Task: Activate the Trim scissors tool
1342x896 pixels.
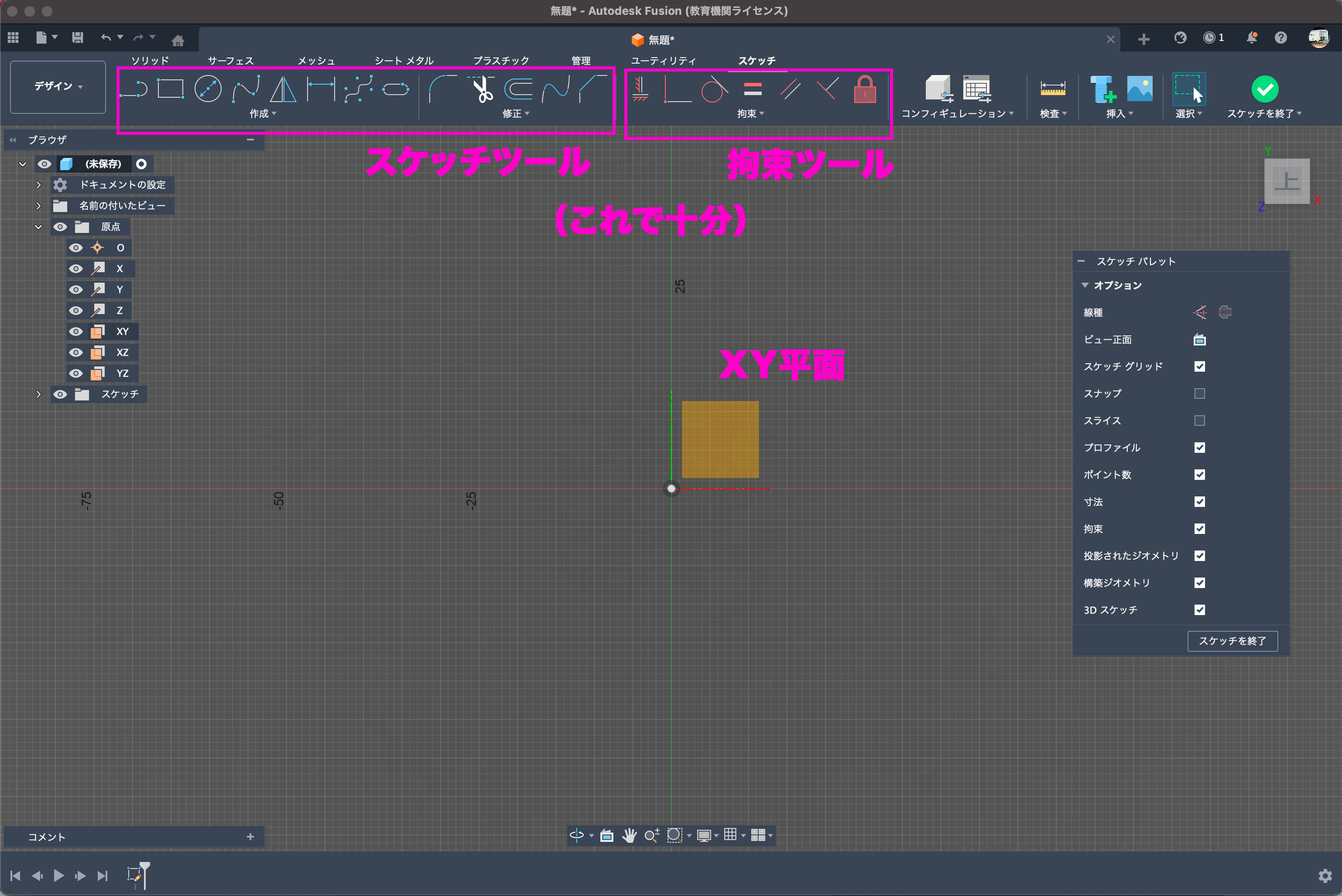Action: pyautogui.click(x=483, y=89)
